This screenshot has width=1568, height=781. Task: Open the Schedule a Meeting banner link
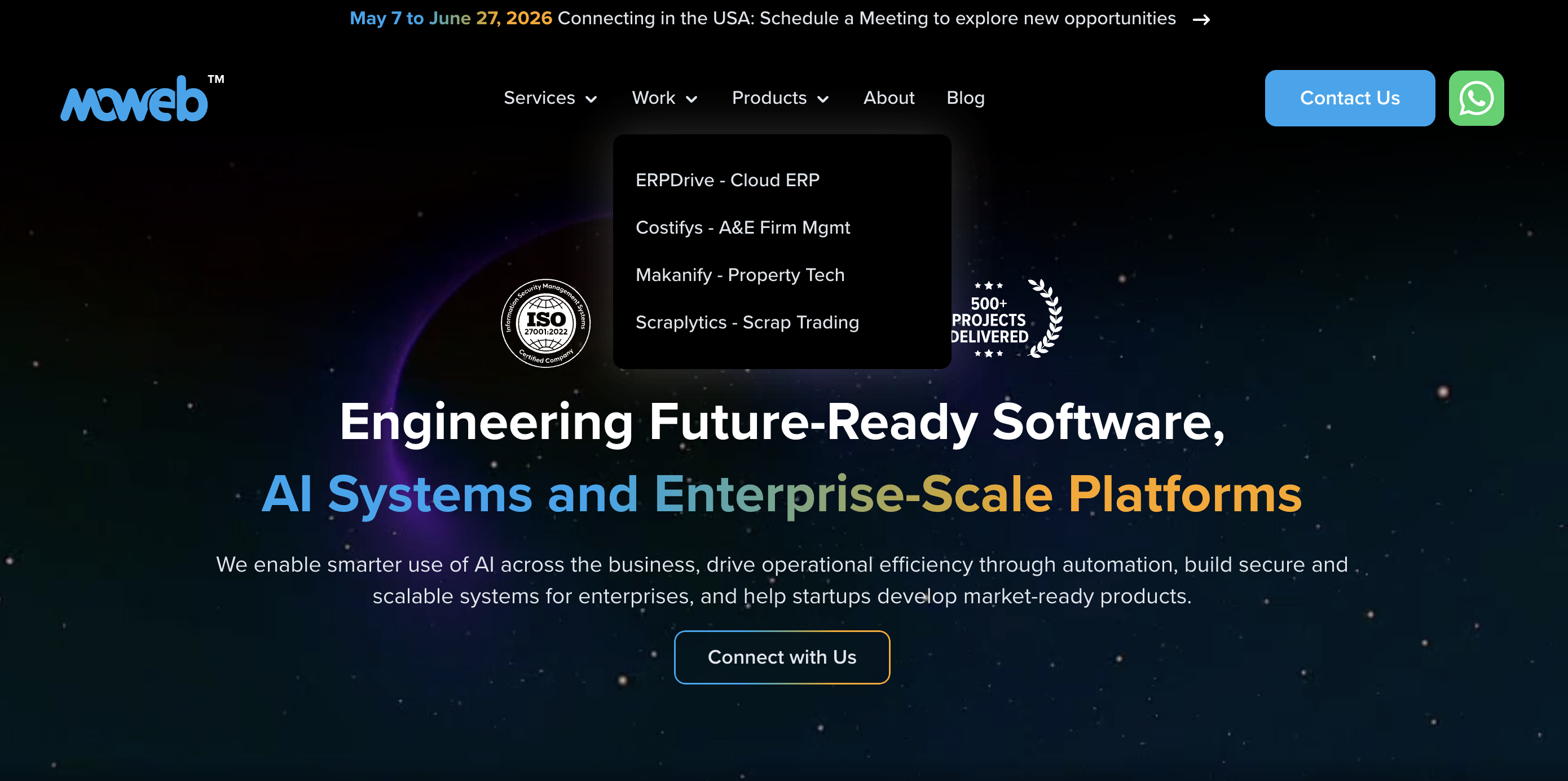click(866, 19)
